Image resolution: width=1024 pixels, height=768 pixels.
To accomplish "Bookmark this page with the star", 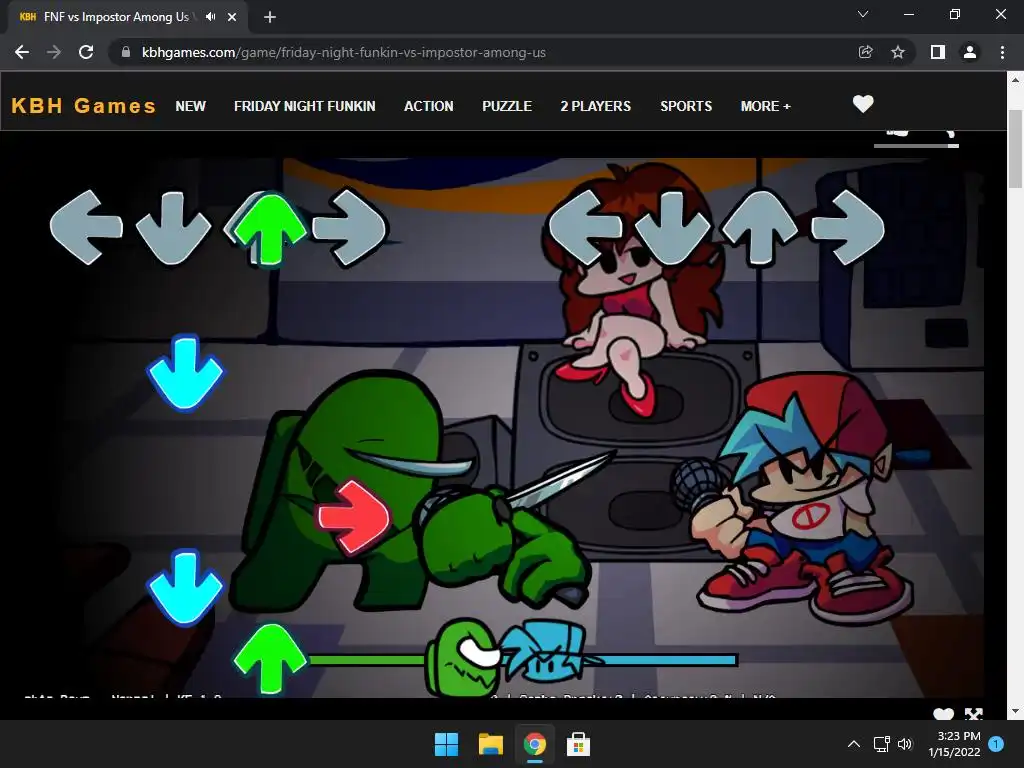I will tap(898, 52).
